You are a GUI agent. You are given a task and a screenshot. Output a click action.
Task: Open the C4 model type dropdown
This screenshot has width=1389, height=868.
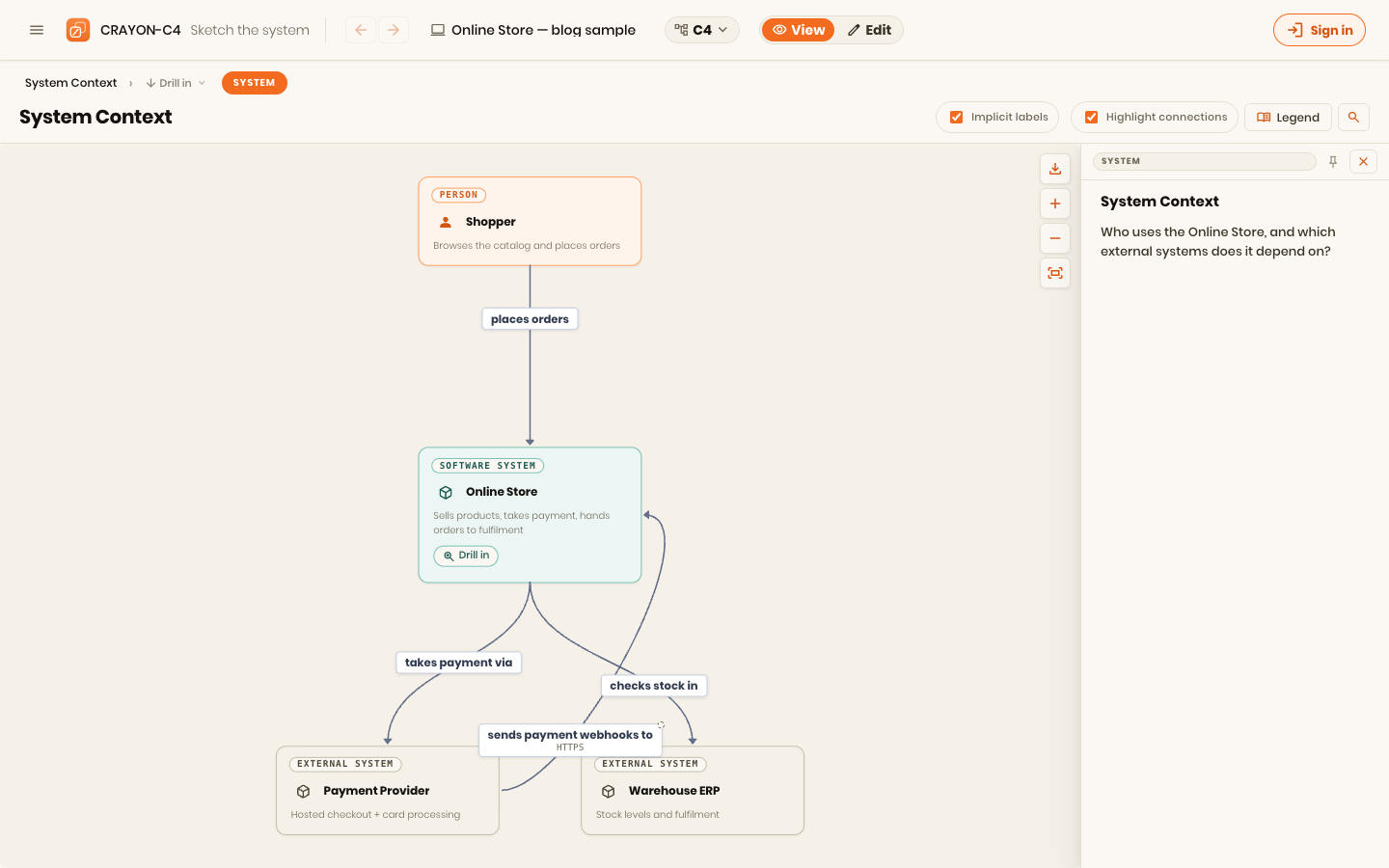click(x=701, y=30)
